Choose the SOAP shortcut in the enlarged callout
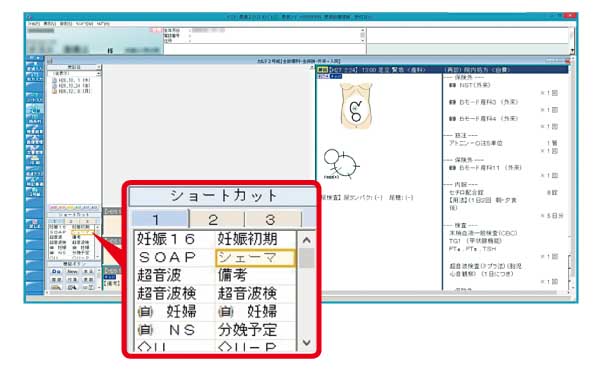The width and height of the screenshot is (600, 370). pyautogui.click(x=167, y=258)
